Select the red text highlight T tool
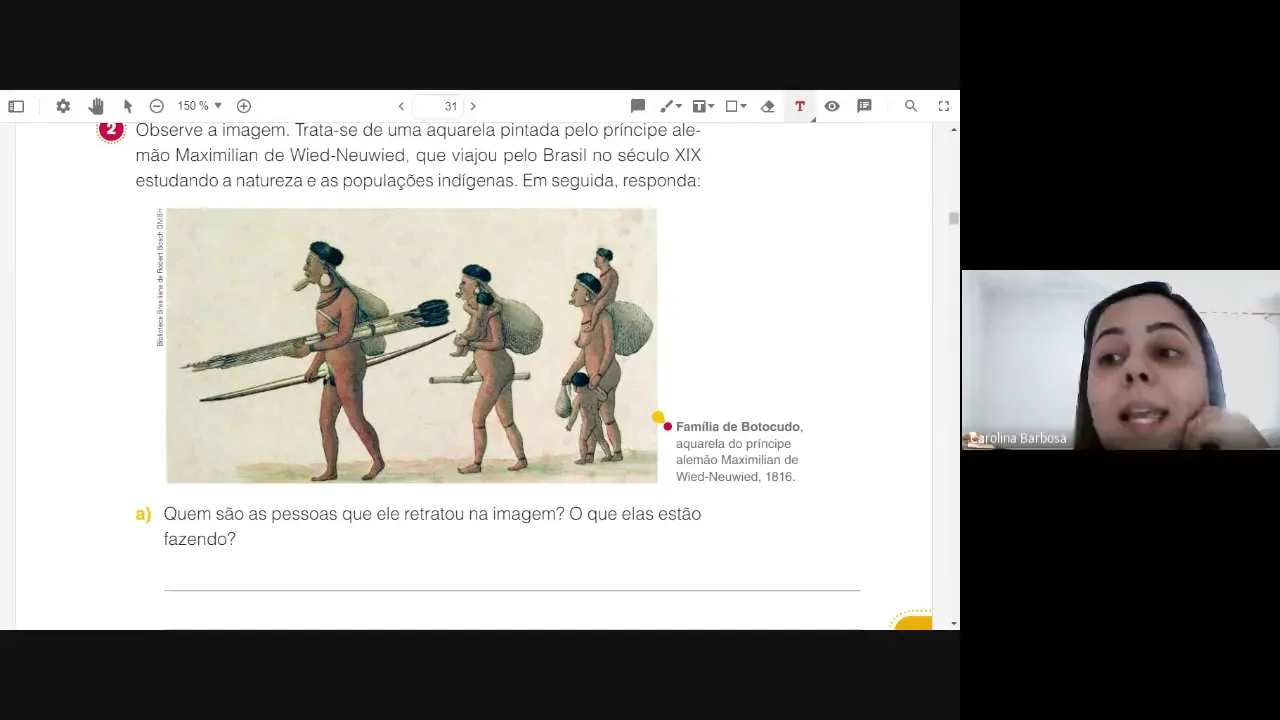 tap(800, 106)
